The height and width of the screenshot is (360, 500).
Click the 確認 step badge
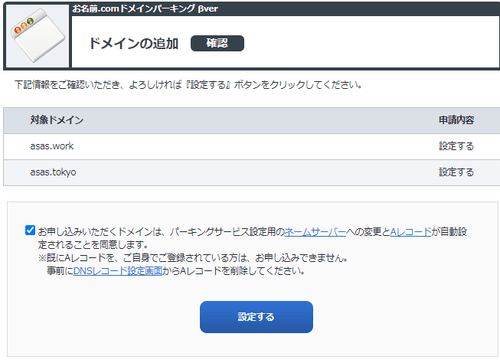217,43
